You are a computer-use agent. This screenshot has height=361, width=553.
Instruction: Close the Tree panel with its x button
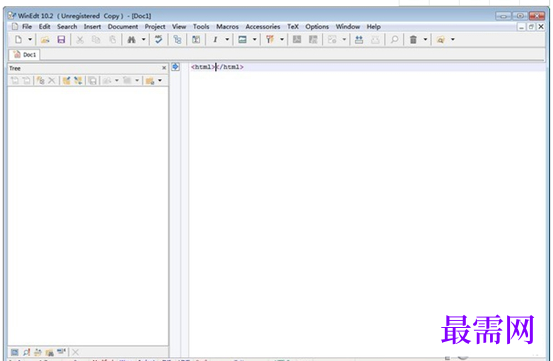pos(164,68)
